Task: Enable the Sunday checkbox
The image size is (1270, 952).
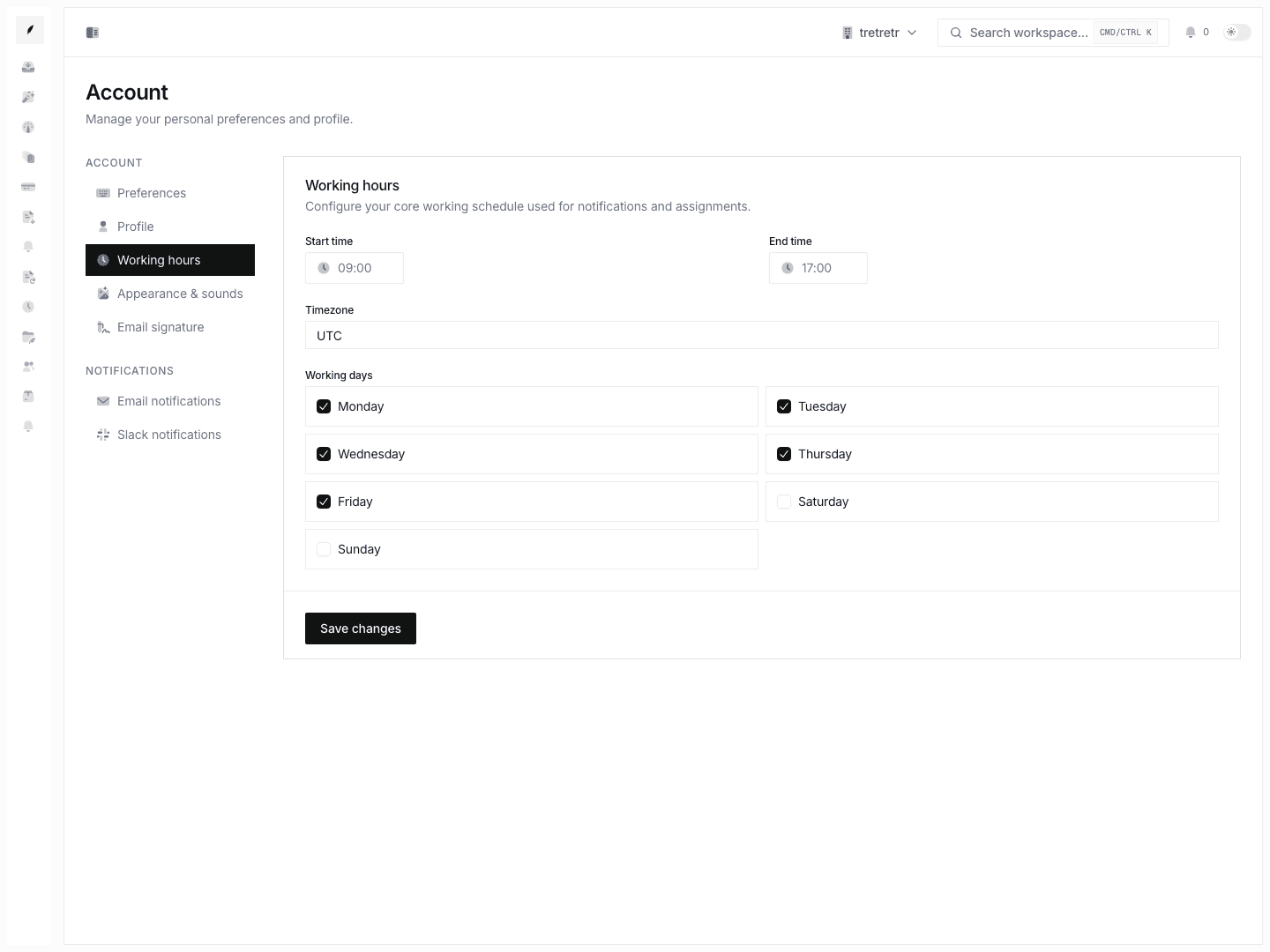Action: 324,549
